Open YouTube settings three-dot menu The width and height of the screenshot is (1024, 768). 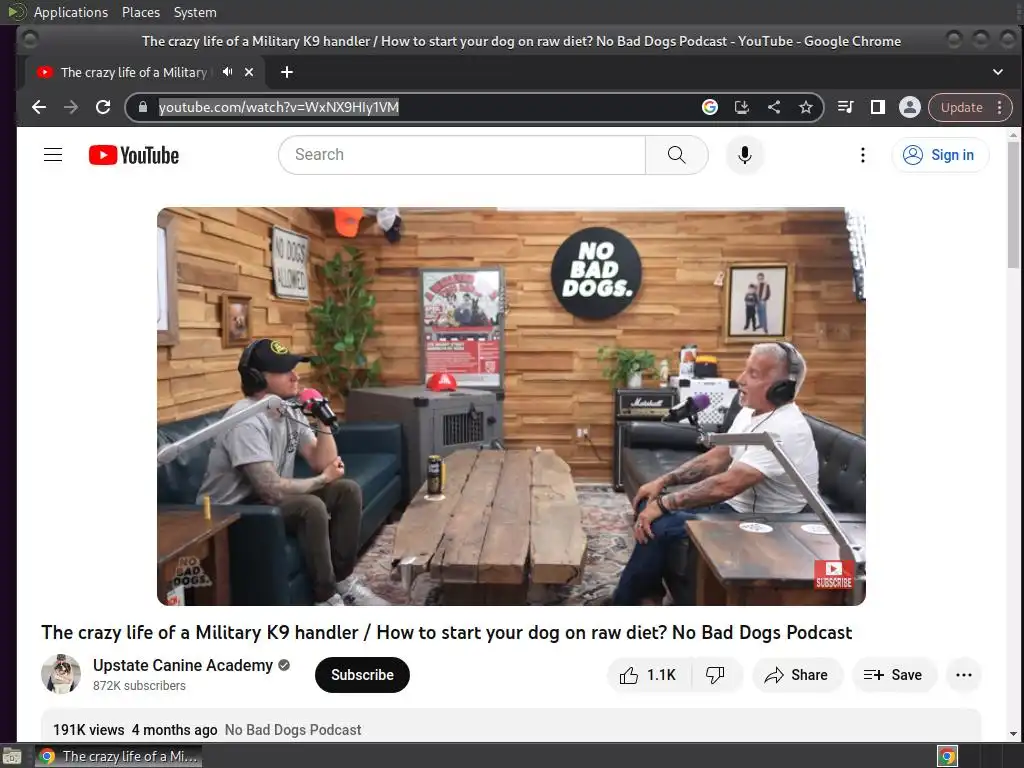pos(863,155)
